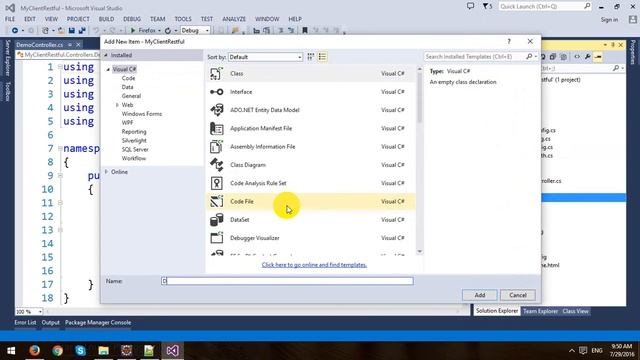Select the DataSet template icon
Viewport: 640px width, 360px height.
point(216,220)
